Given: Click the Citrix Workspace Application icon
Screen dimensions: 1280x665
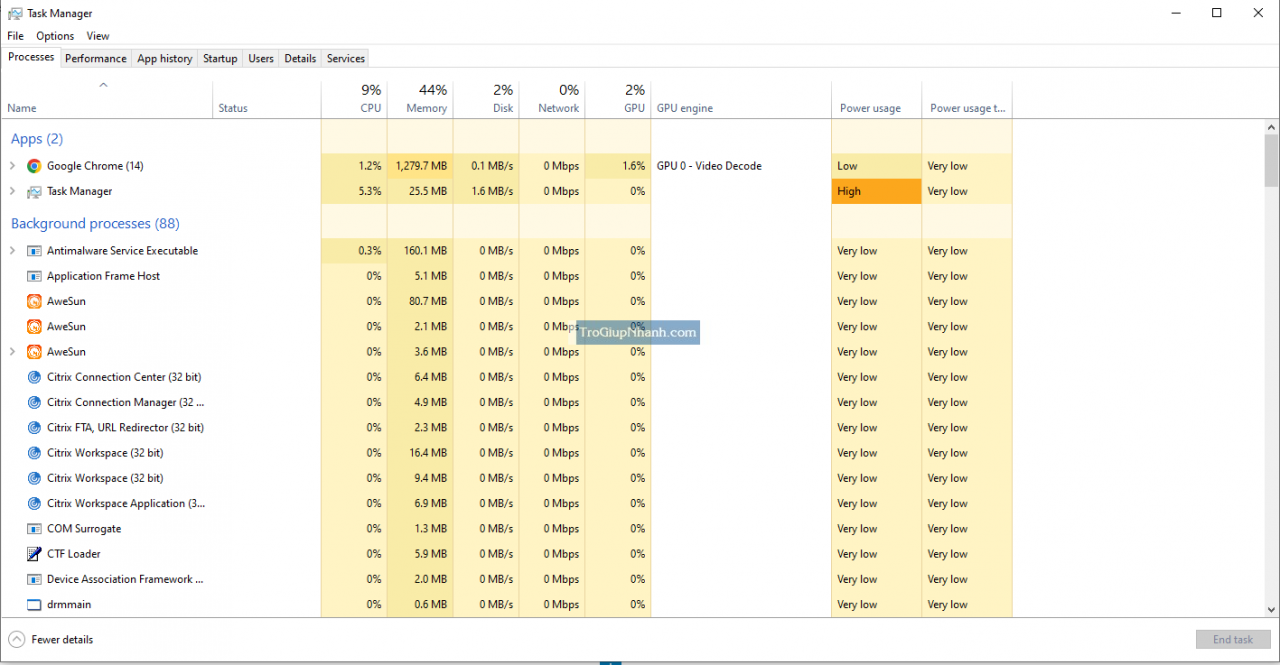Looking at the screenshot, I should click(x=33, y=503).
